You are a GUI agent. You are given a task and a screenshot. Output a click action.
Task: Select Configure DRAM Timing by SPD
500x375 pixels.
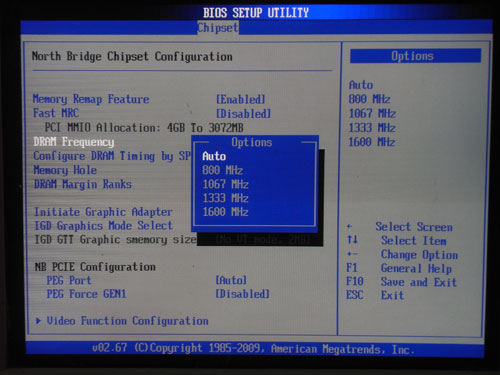pos(112,156)
